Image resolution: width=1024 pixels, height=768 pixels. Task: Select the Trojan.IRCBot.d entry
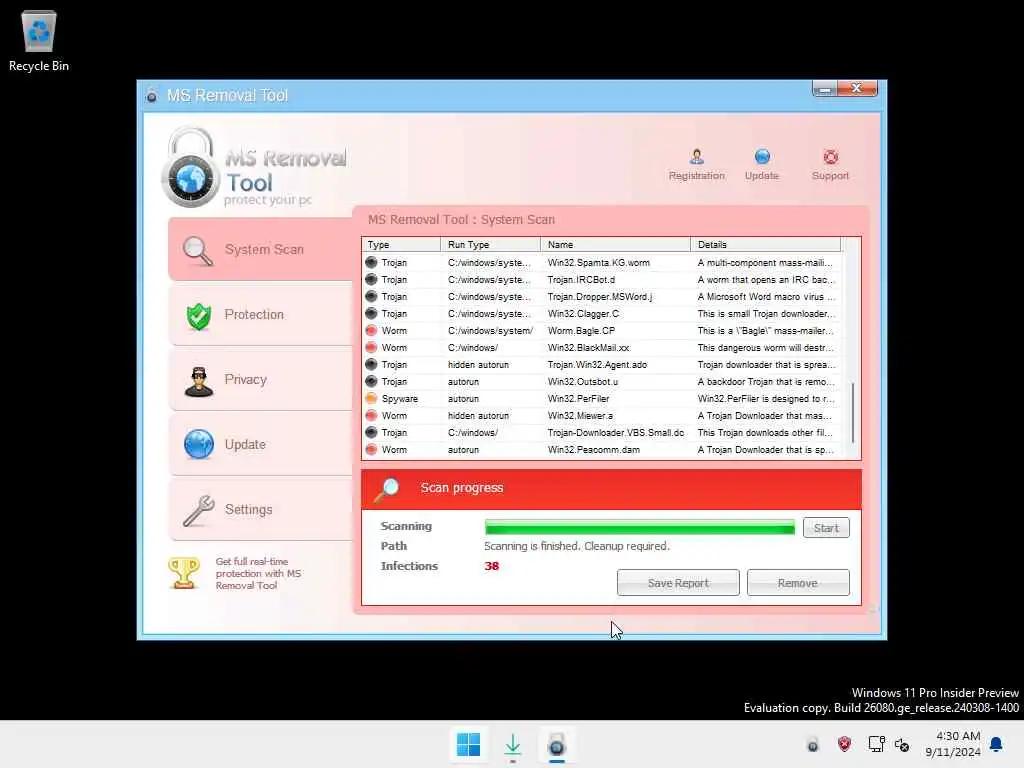pos(601,280)
